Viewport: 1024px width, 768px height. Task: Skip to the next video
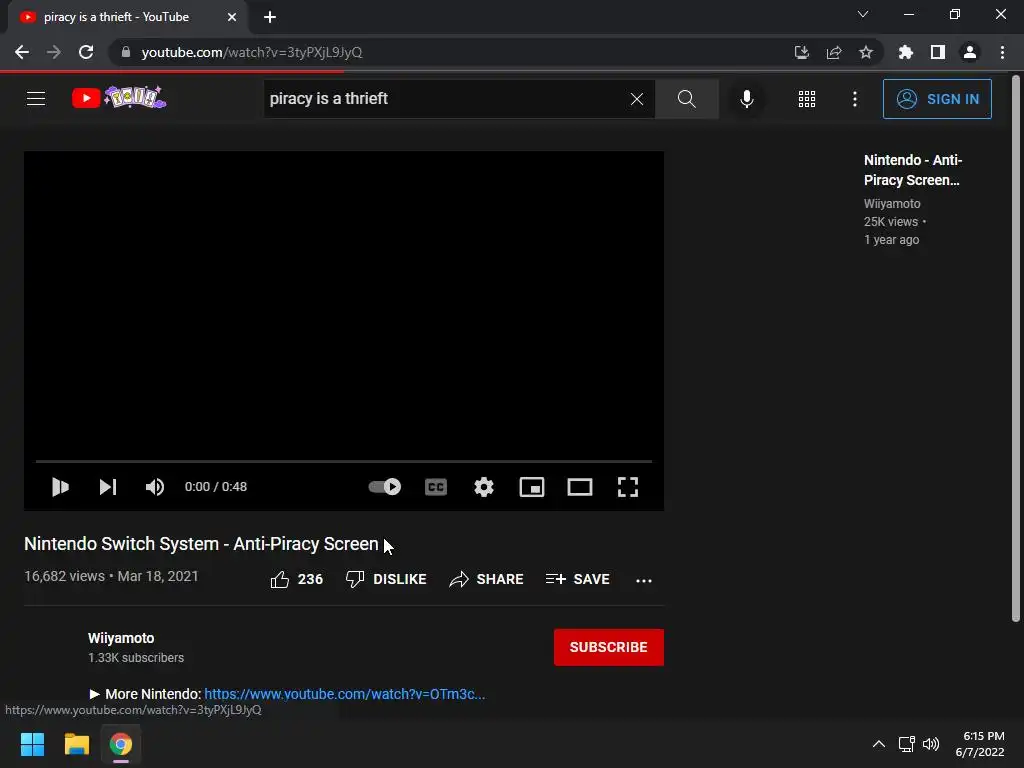108,487
